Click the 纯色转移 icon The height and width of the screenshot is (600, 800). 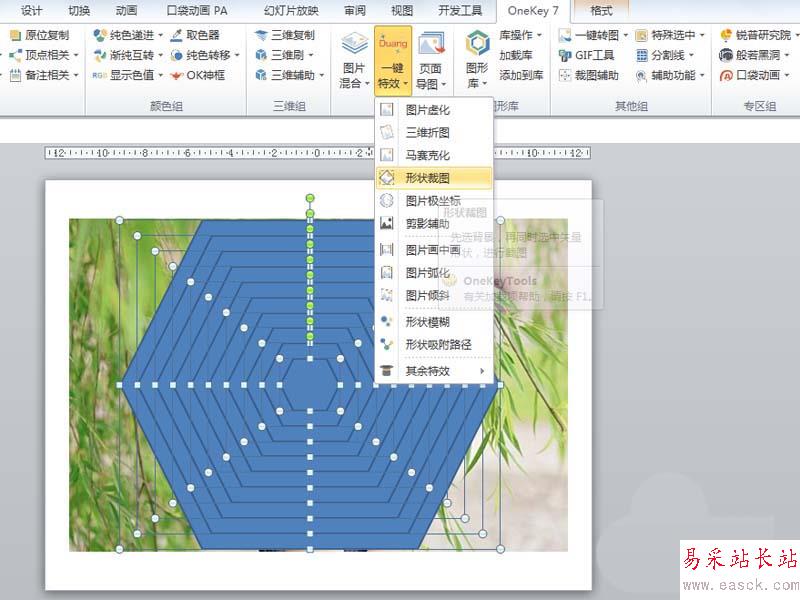177,55
